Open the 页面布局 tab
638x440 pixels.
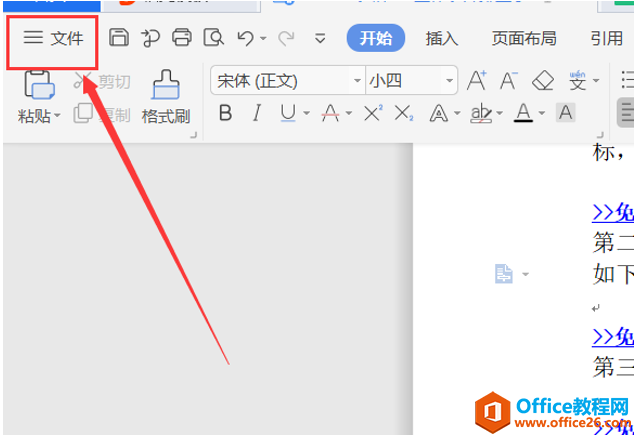point(524,38)
